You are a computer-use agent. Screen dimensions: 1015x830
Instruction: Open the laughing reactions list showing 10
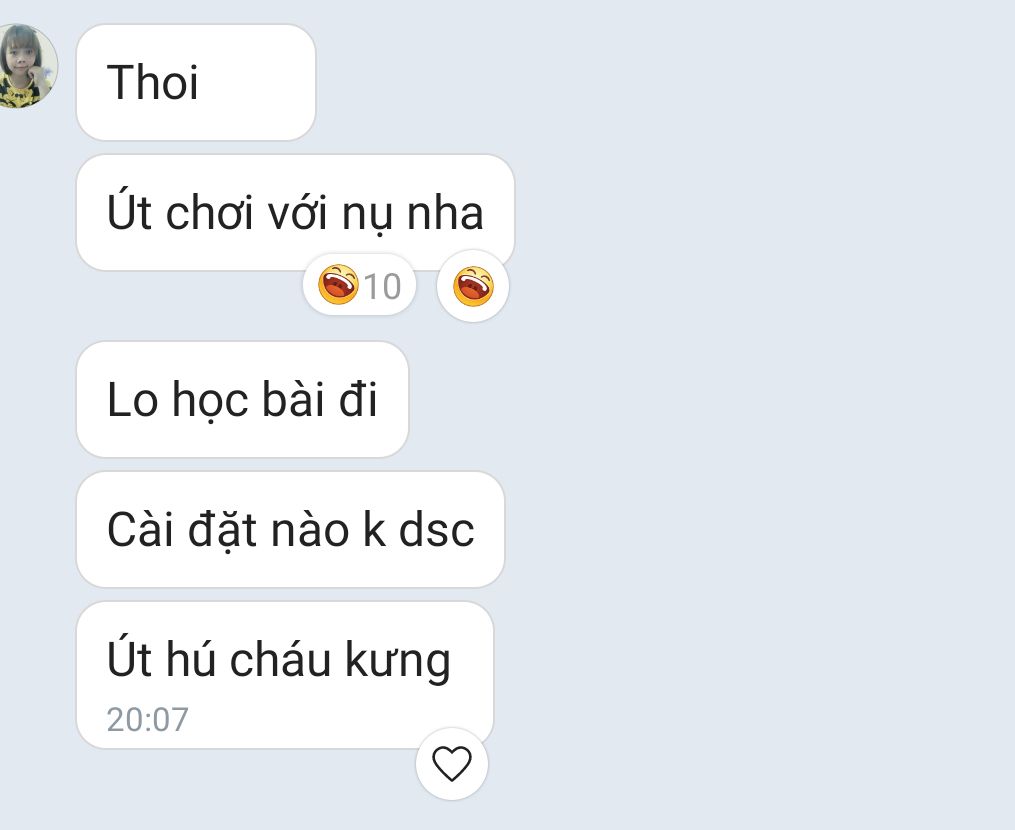pos(359,286)
